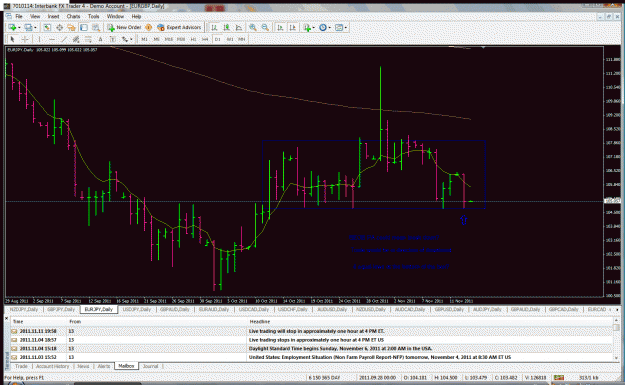Toggle the Terminal panel icon
The image size is (625, 385).
84,27
